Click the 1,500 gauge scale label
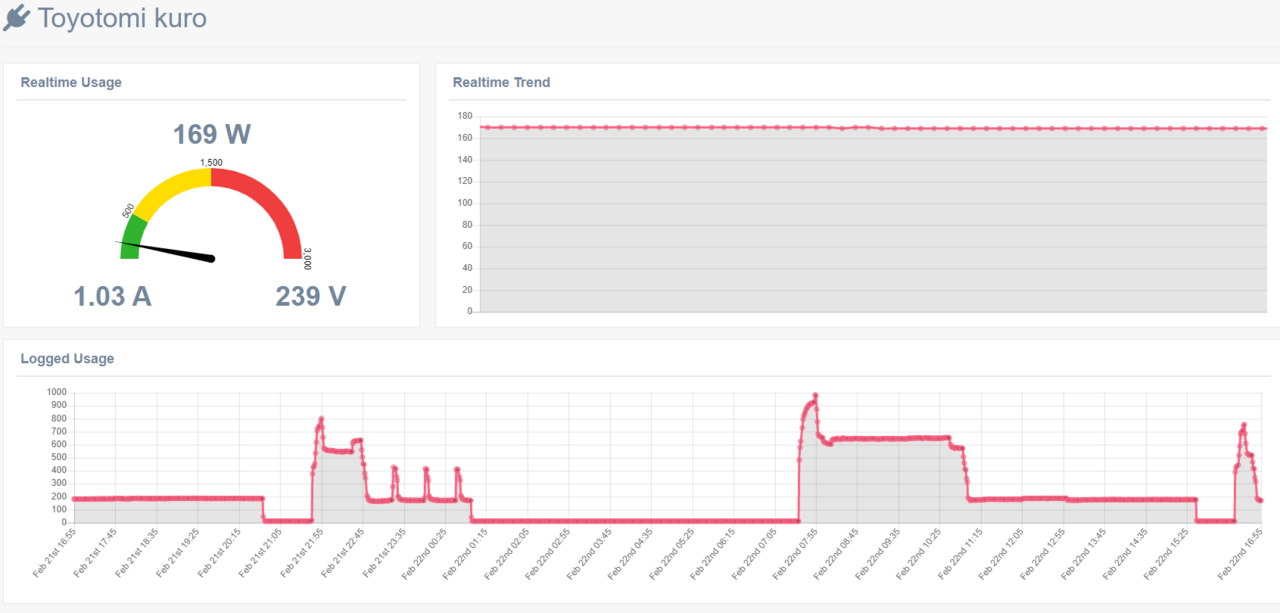This screenshot has height=613, width=1280. point(211,162)
